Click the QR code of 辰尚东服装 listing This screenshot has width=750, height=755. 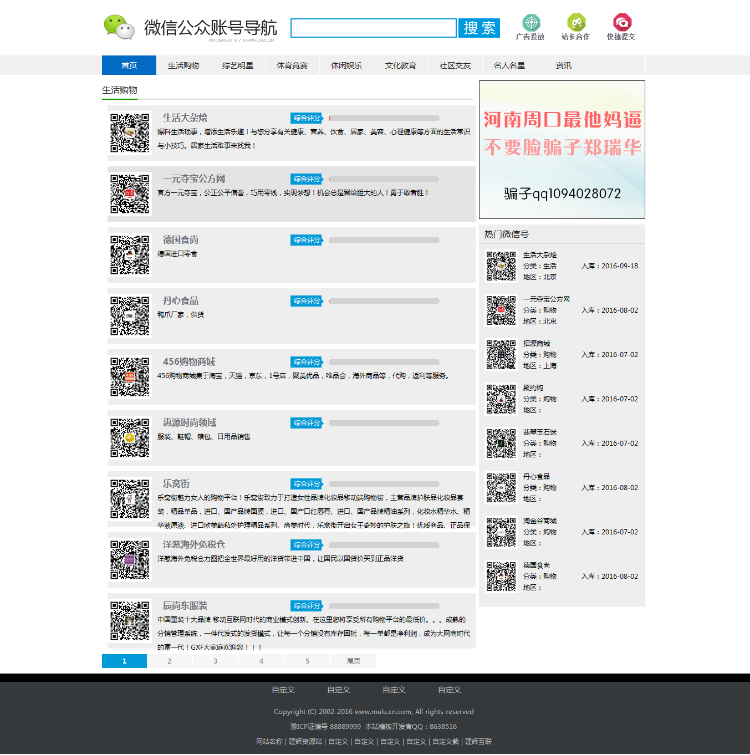[130, 621]
